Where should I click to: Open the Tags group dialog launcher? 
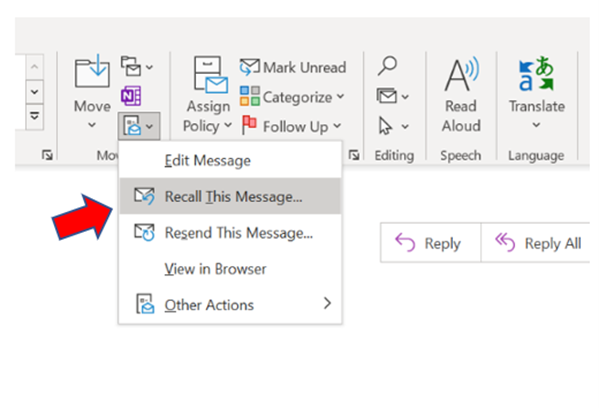(354, 155)
